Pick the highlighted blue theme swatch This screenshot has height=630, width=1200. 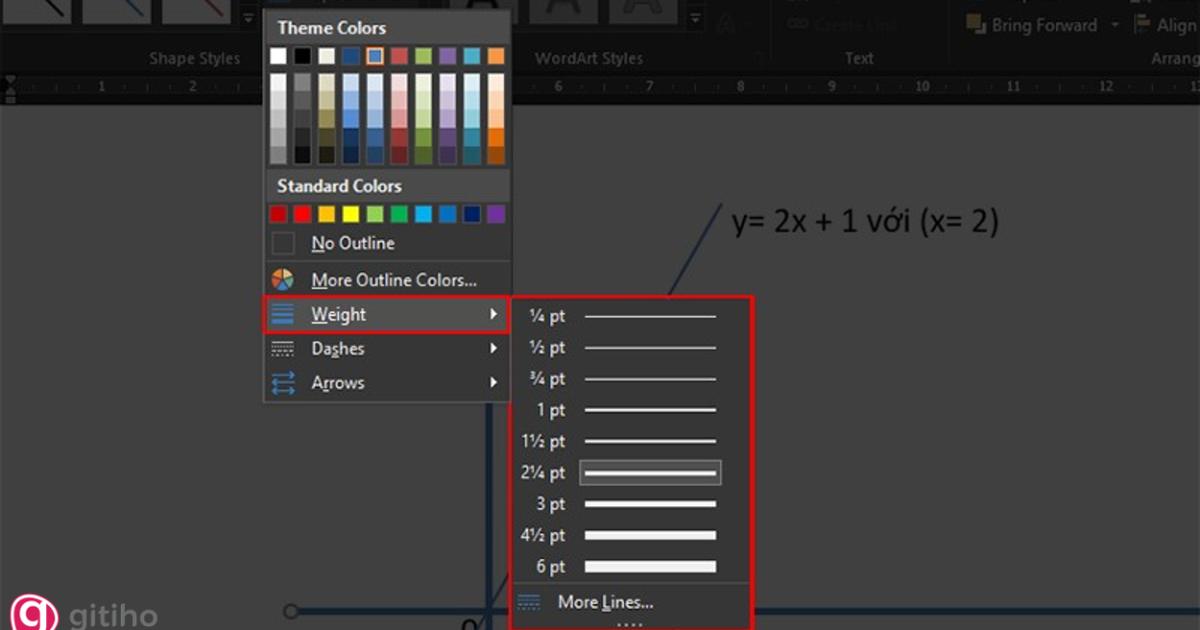[375, 56]
